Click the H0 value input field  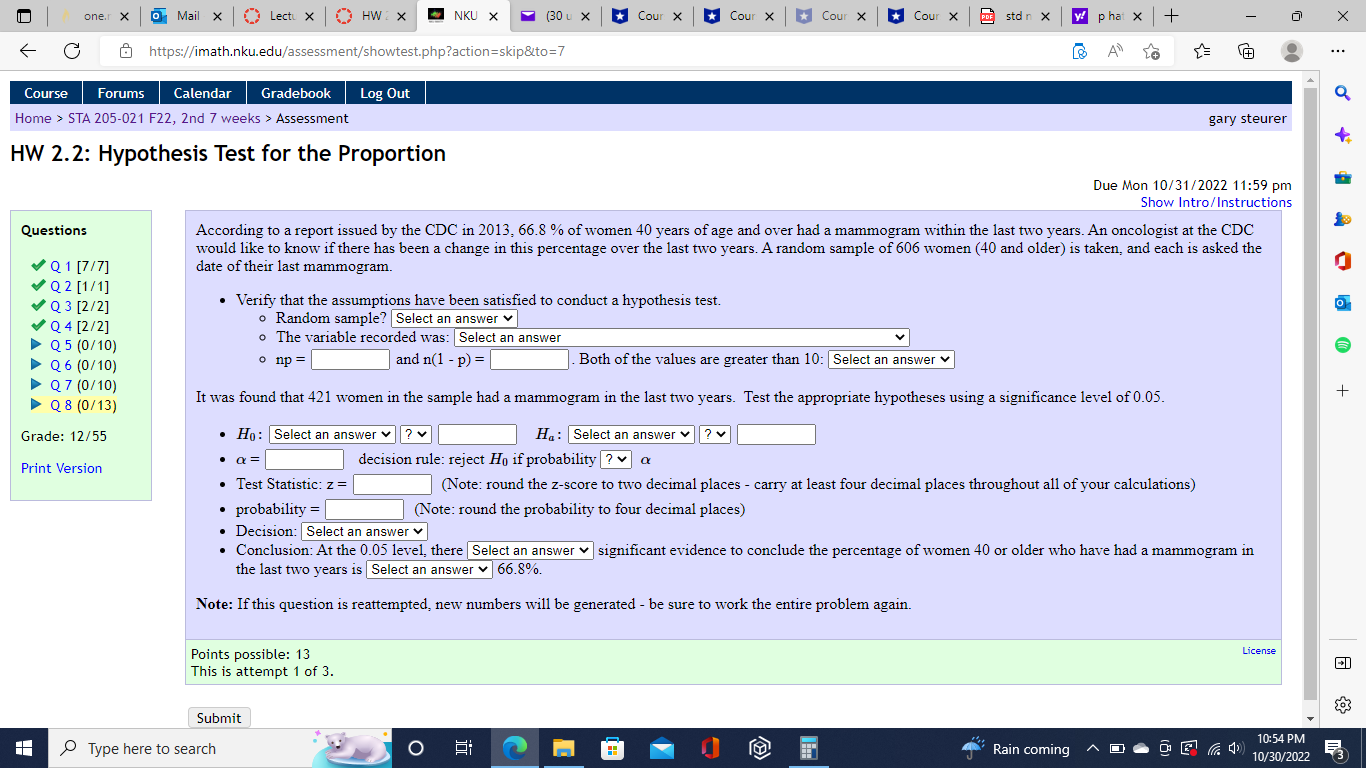[x=477, y=434]
